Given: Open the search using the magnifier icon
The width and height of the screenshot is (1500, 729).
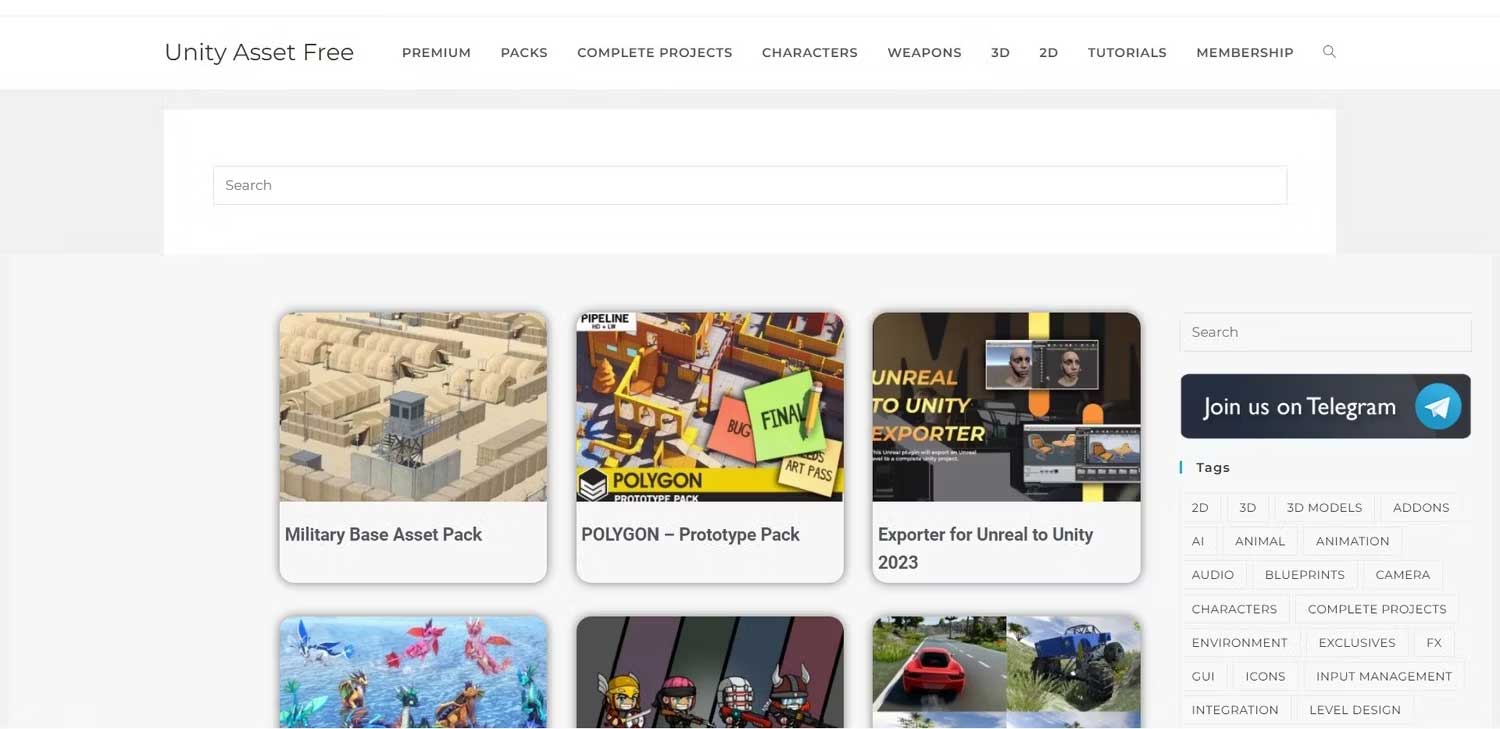Looking at the screenshot, I should pos(1329,51).
